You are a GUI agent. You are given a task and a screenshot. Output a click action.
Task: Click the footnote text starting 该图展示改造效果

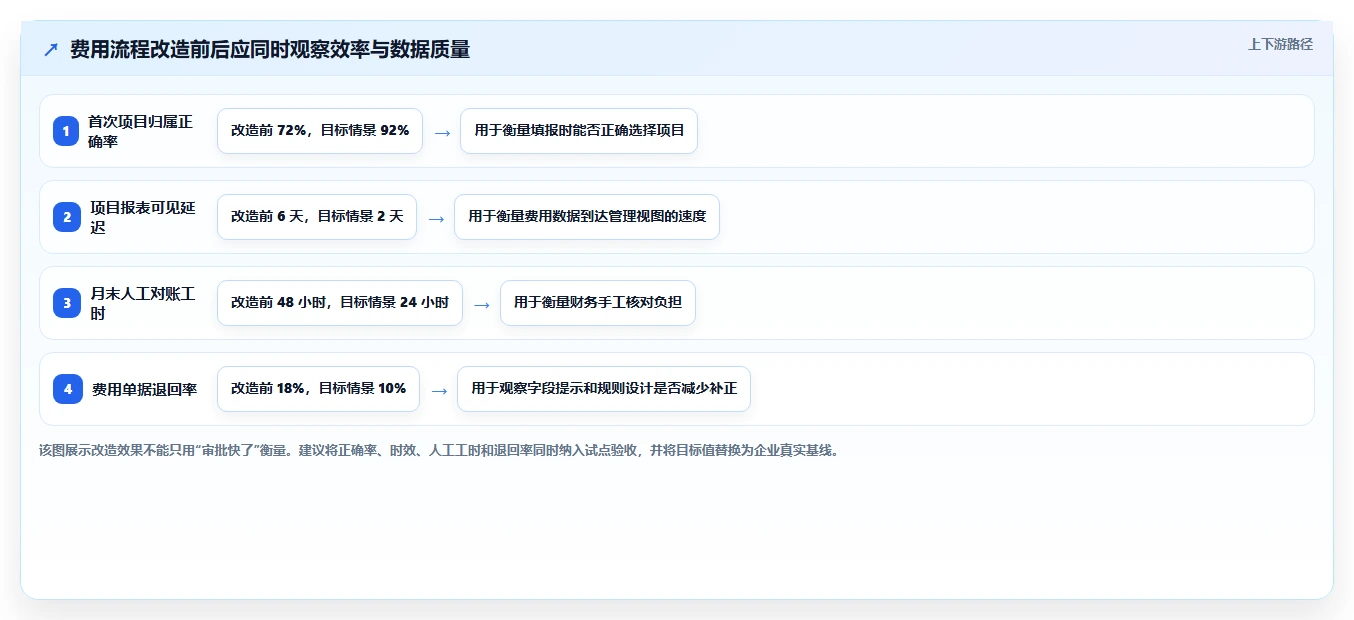pyautogui.click(x=440, y=451)
